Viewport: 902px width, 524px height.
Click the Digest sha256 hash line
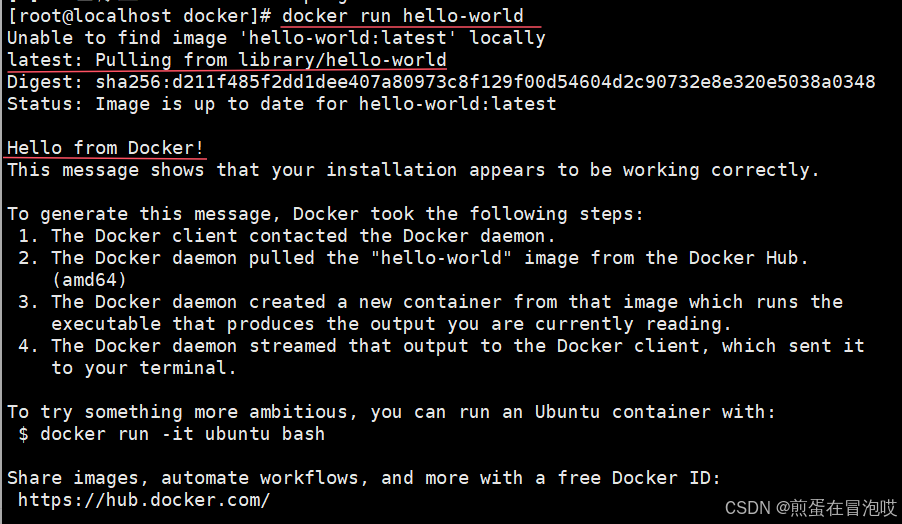coord(441,82)
